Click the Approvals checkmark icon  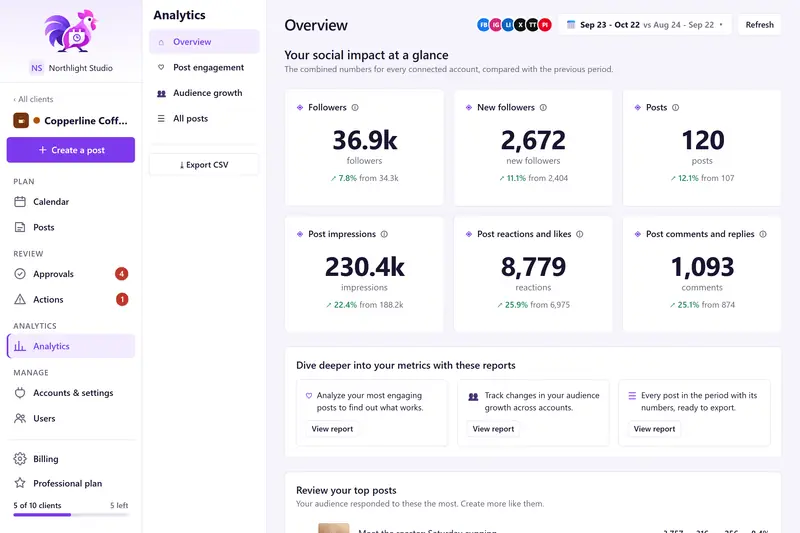20,274
